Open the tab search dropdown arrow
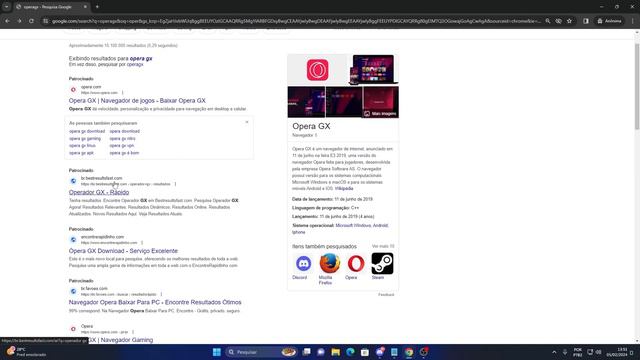This screenshot has height=360, width=640. pos(7,7)
